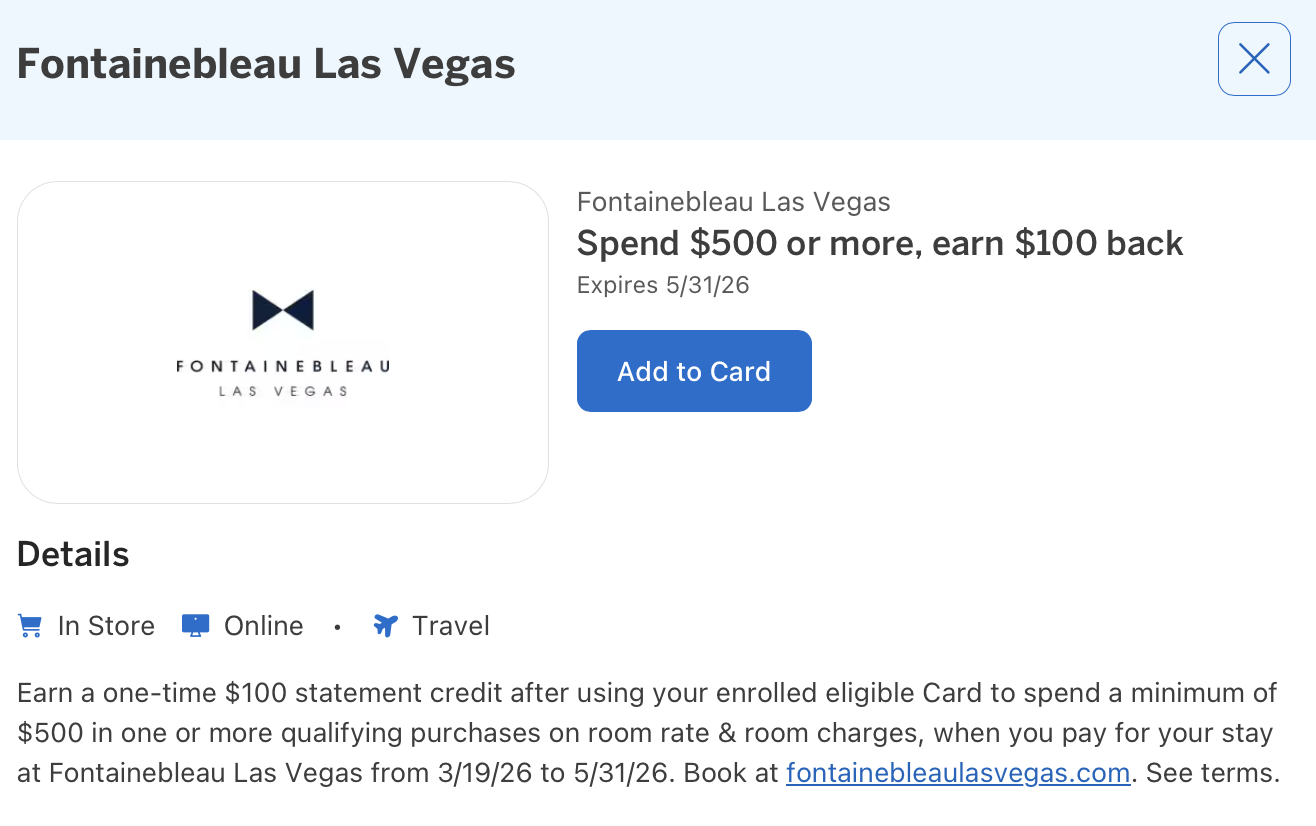
Task: Select the In Store category label
Action: tap(105, 626)
